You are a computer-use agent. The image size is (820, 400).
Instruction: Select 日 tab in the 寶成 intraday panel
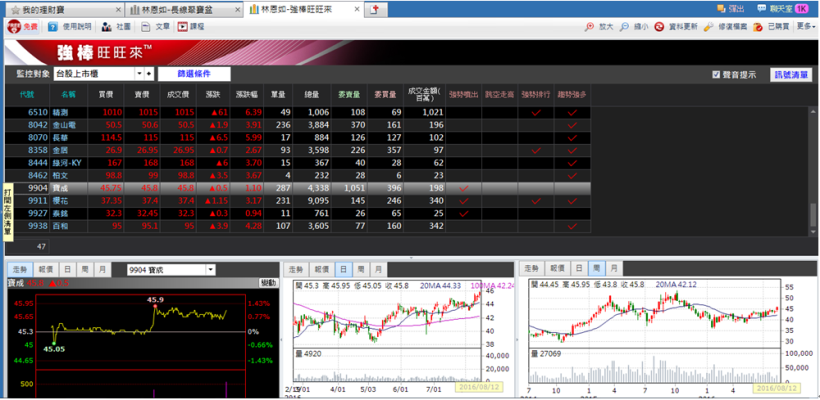(x=67, y=269)
